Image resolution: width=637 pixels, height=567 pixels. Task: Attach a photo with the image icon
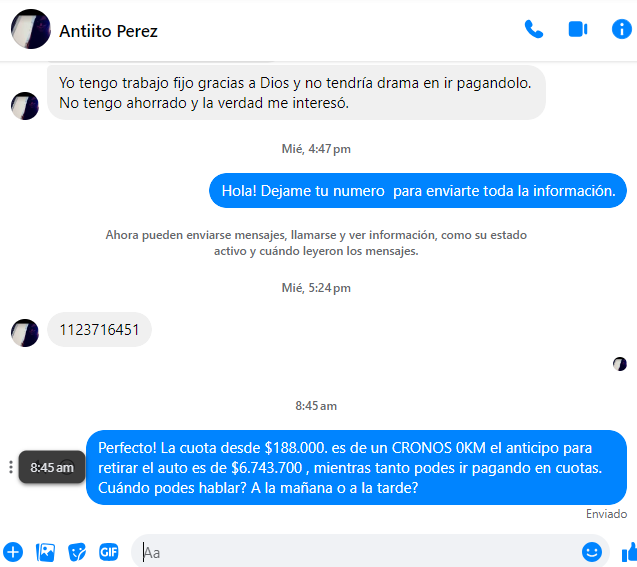pyautogui.click(x=45, y=552)
